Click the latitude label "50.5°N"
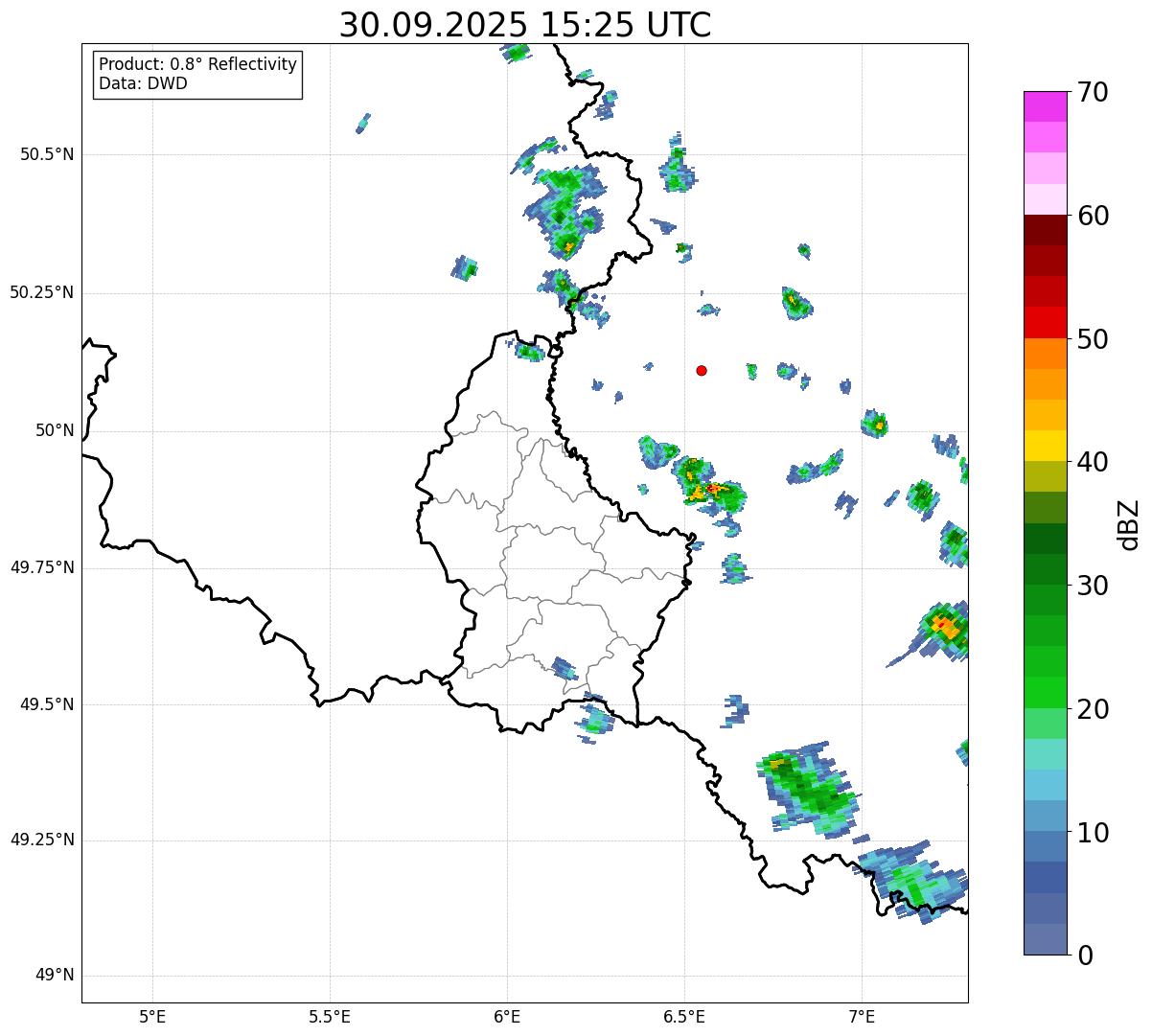The height and width of the screenshot is (1036, 1152). [47, 154]
